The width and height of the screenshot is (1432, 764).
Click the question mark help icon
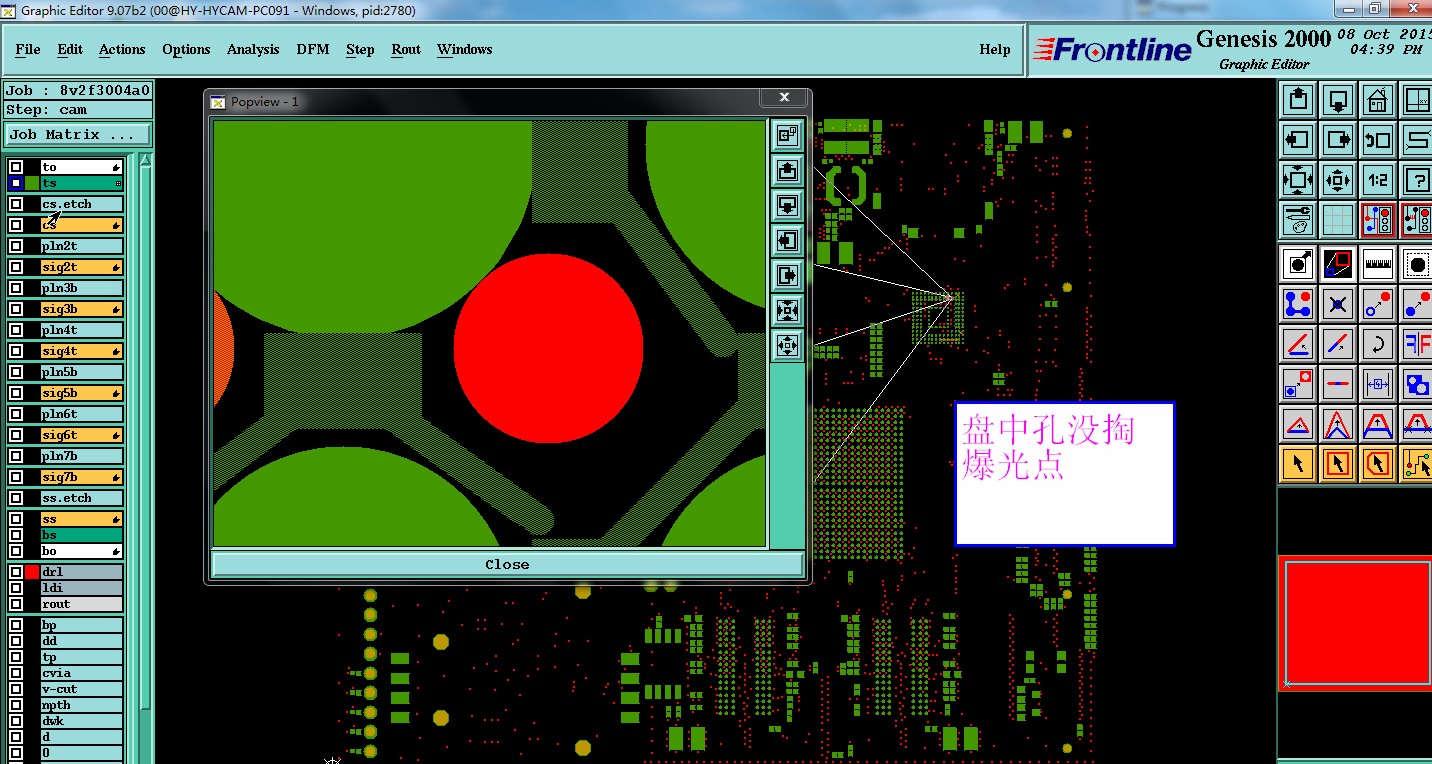pos(1416,180)
